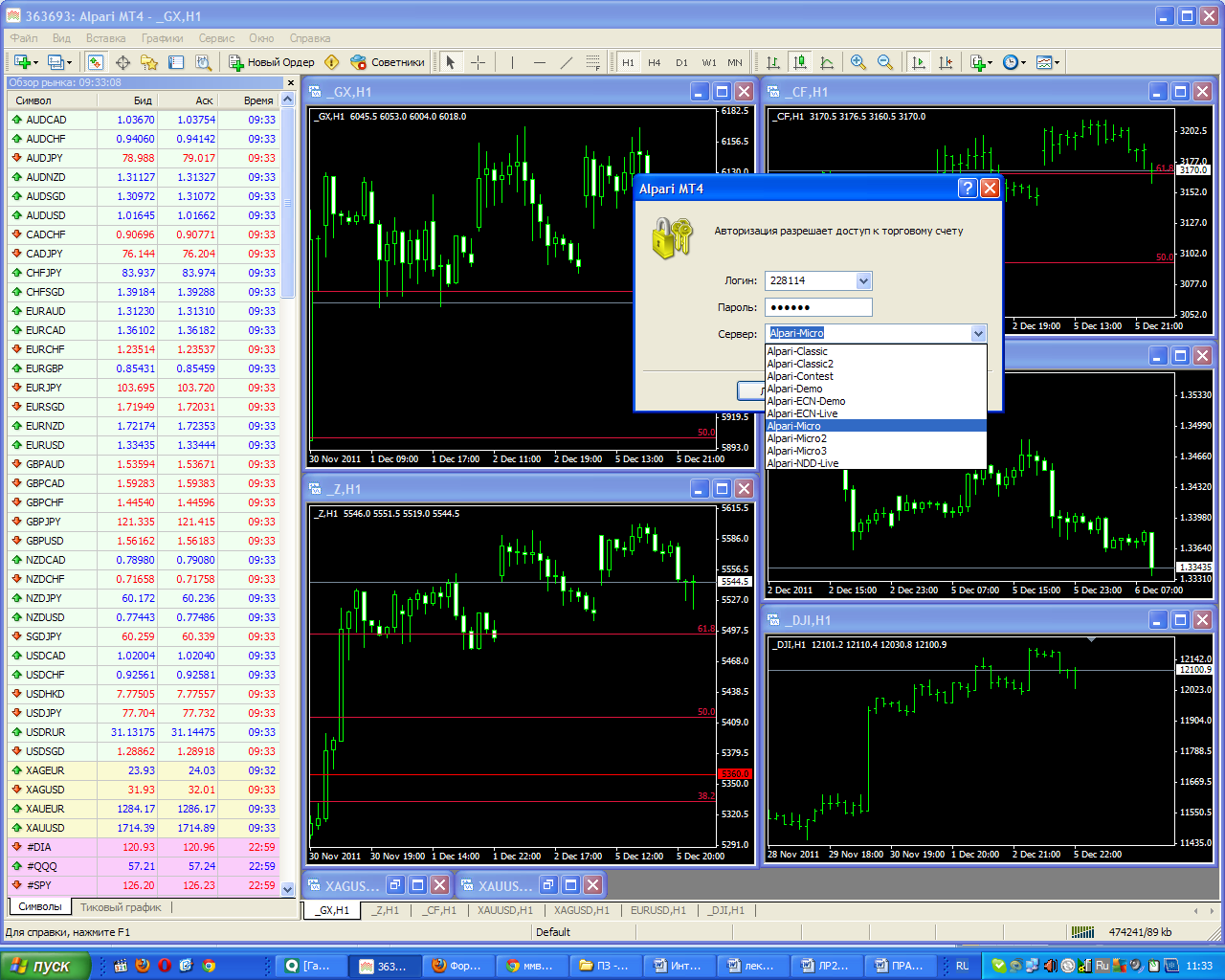Set chart type to Line Chart

click(827, 62)
